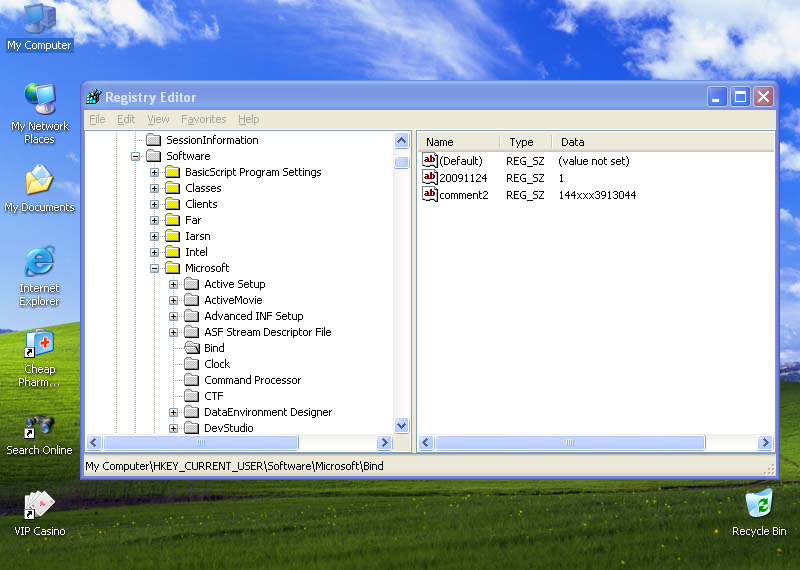Sort values by Data column header

pyautogui.click(x=663, y=142)
